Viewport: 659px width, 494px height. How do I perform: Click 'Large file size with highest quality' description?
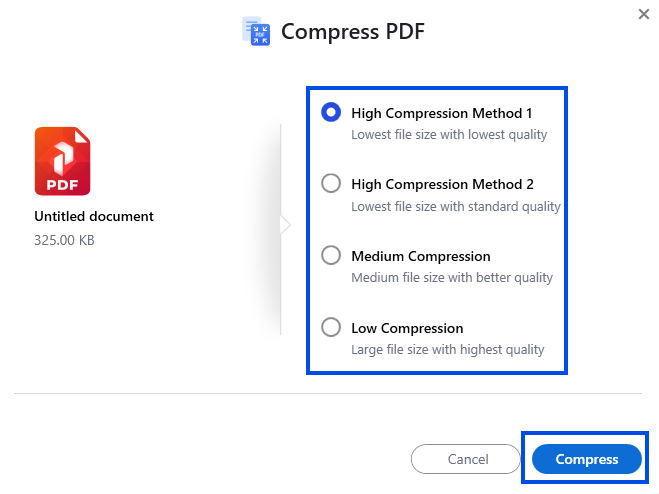(448, 350)
